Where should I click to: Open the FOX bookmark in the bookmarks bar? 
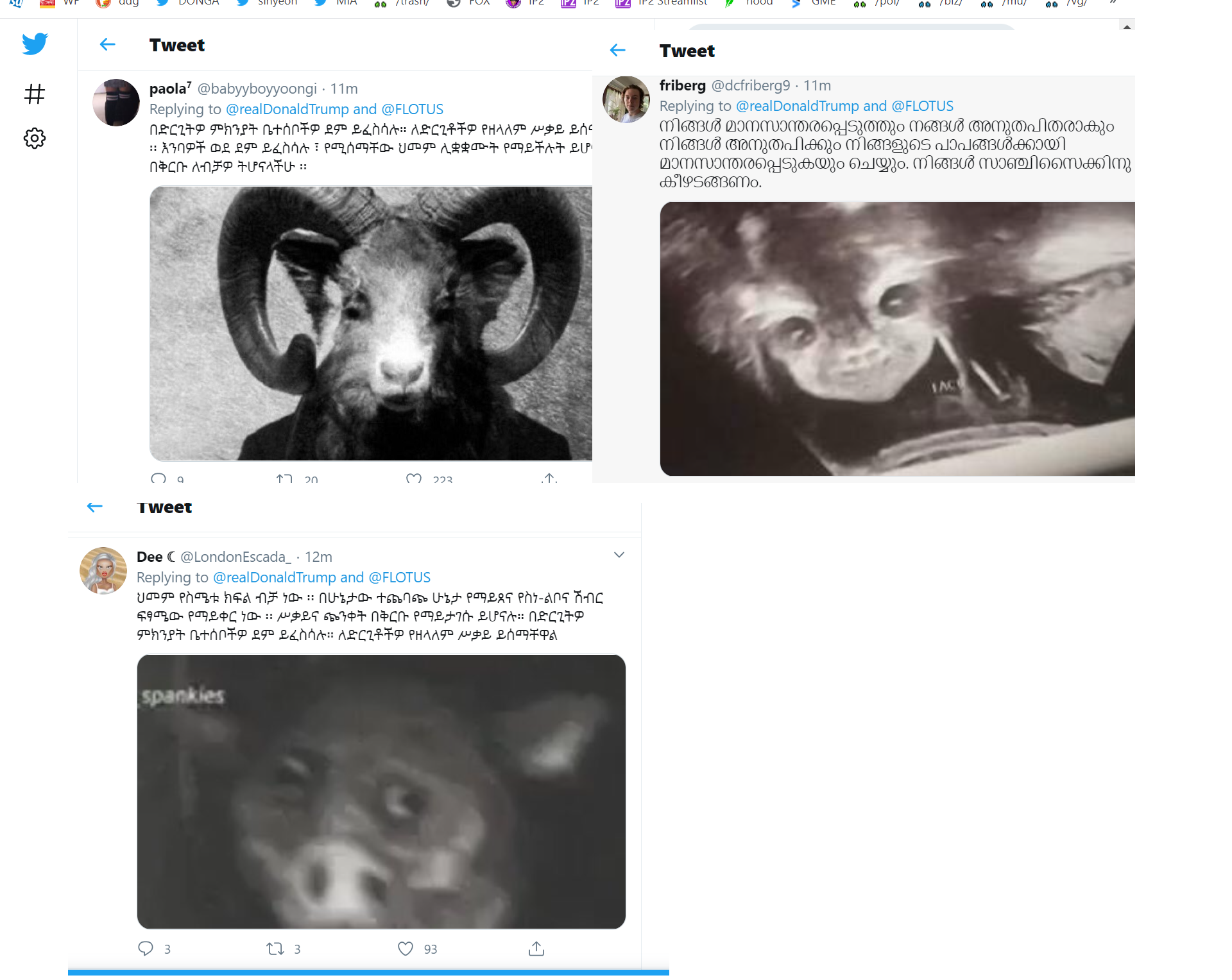tap(469, 3)
